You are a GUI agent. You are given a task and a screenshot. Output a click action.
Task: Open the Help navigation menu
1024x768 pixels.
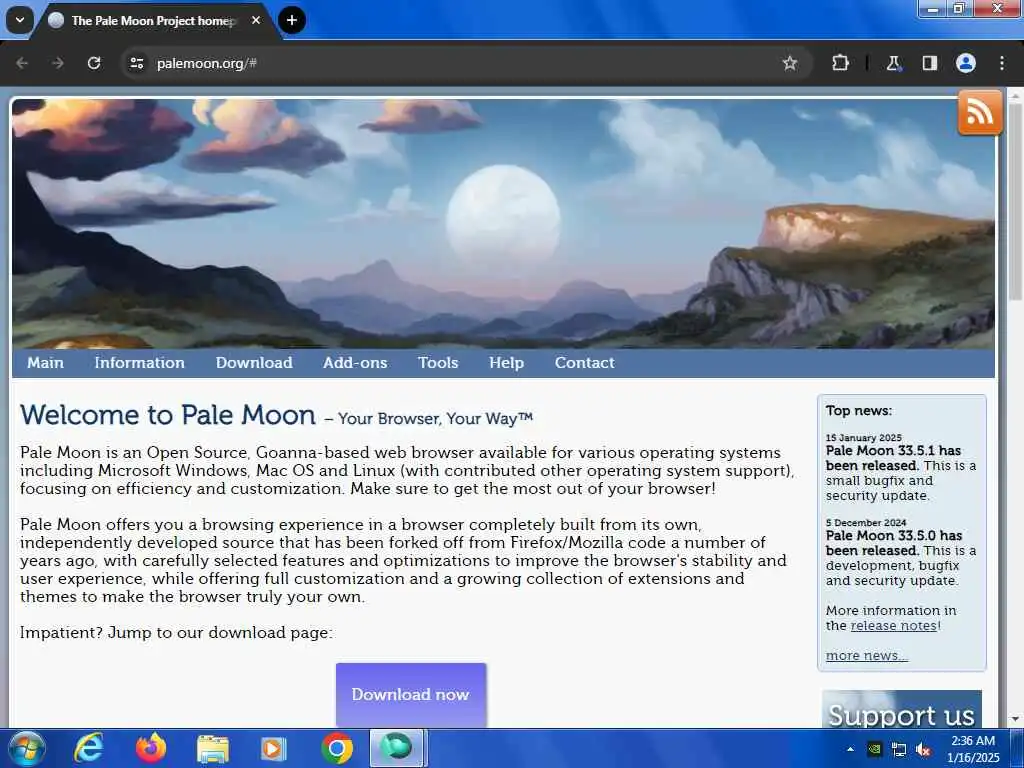pyautogui.click(x=507, y=362)
